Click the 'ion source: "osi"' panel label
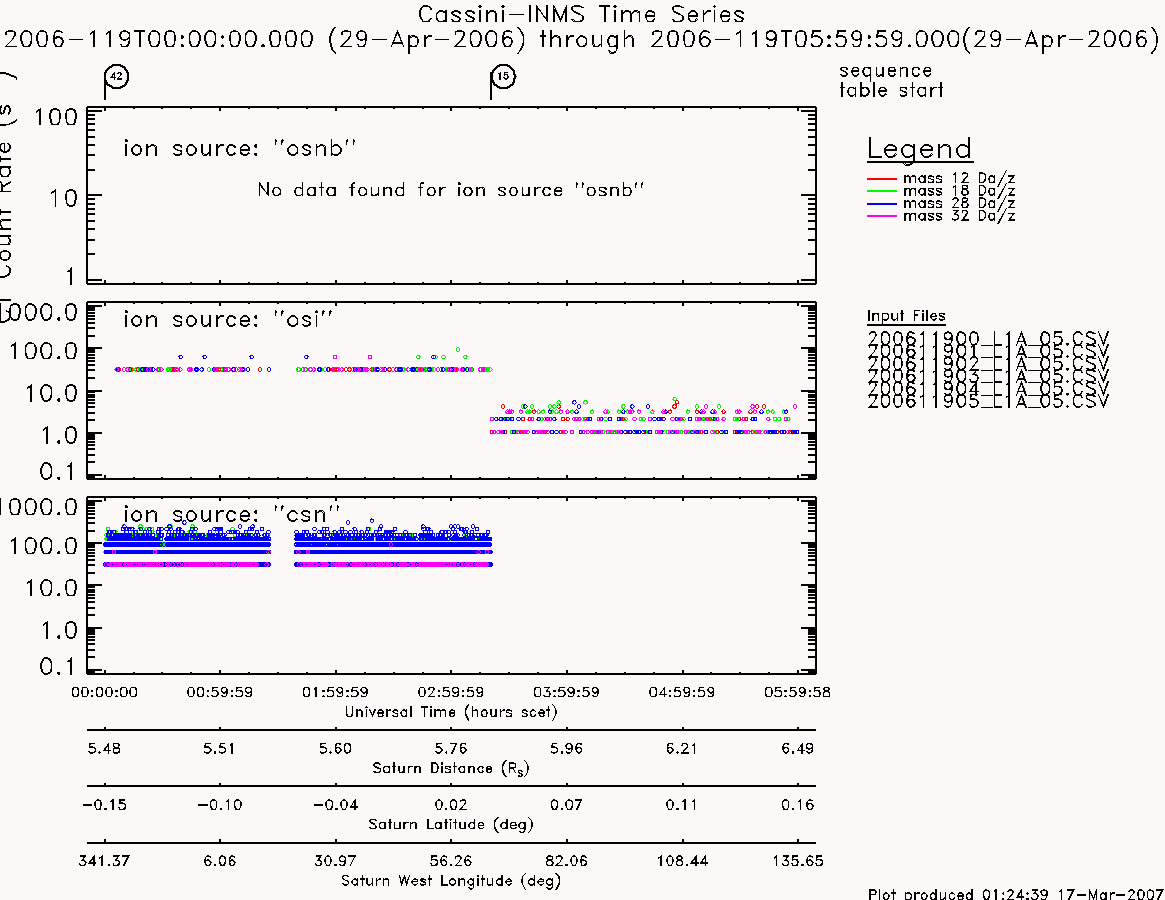The image size is (1165, 900). click(x=228, y=319)
